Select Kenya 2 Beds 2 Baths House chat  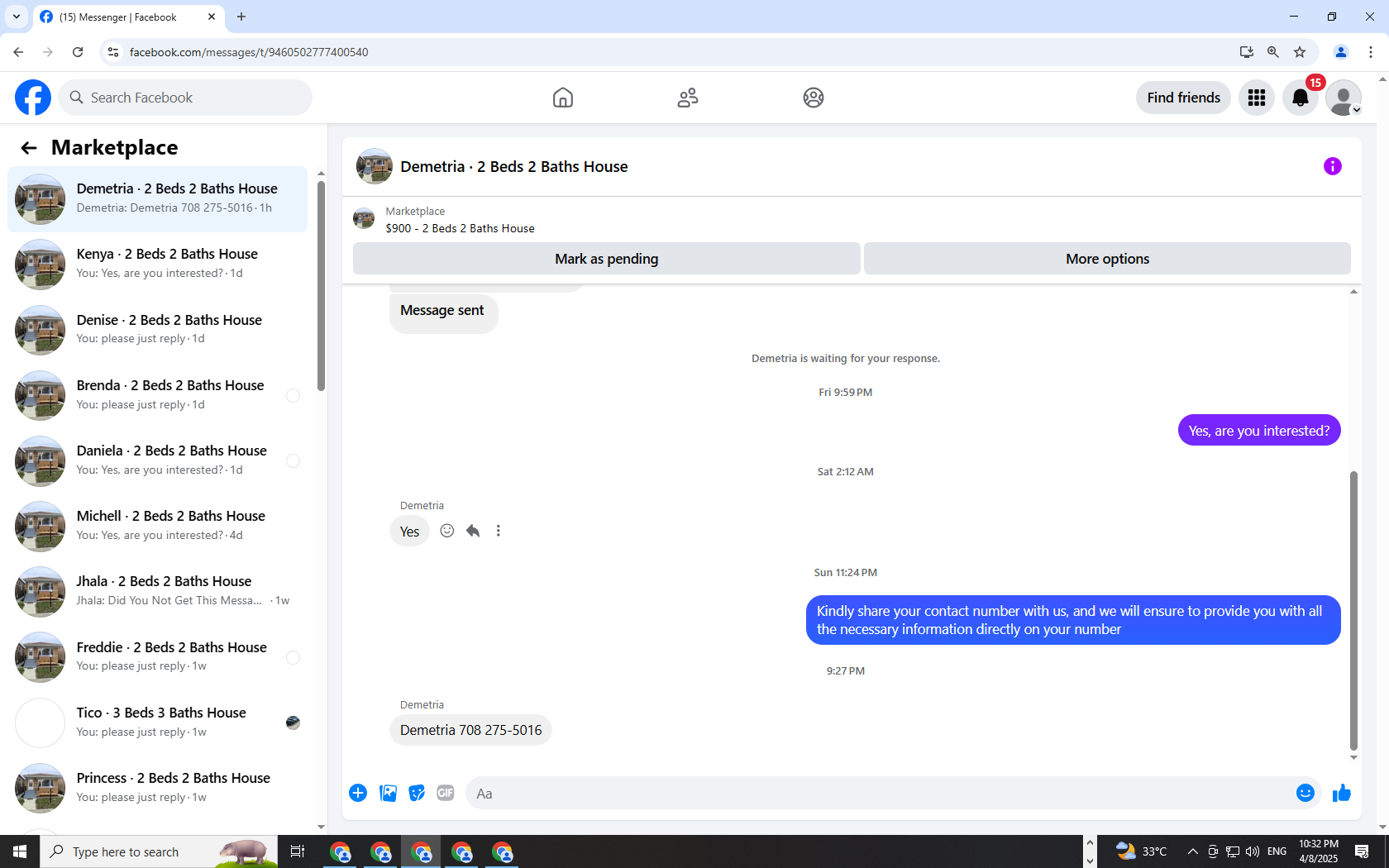click(157, 264)
